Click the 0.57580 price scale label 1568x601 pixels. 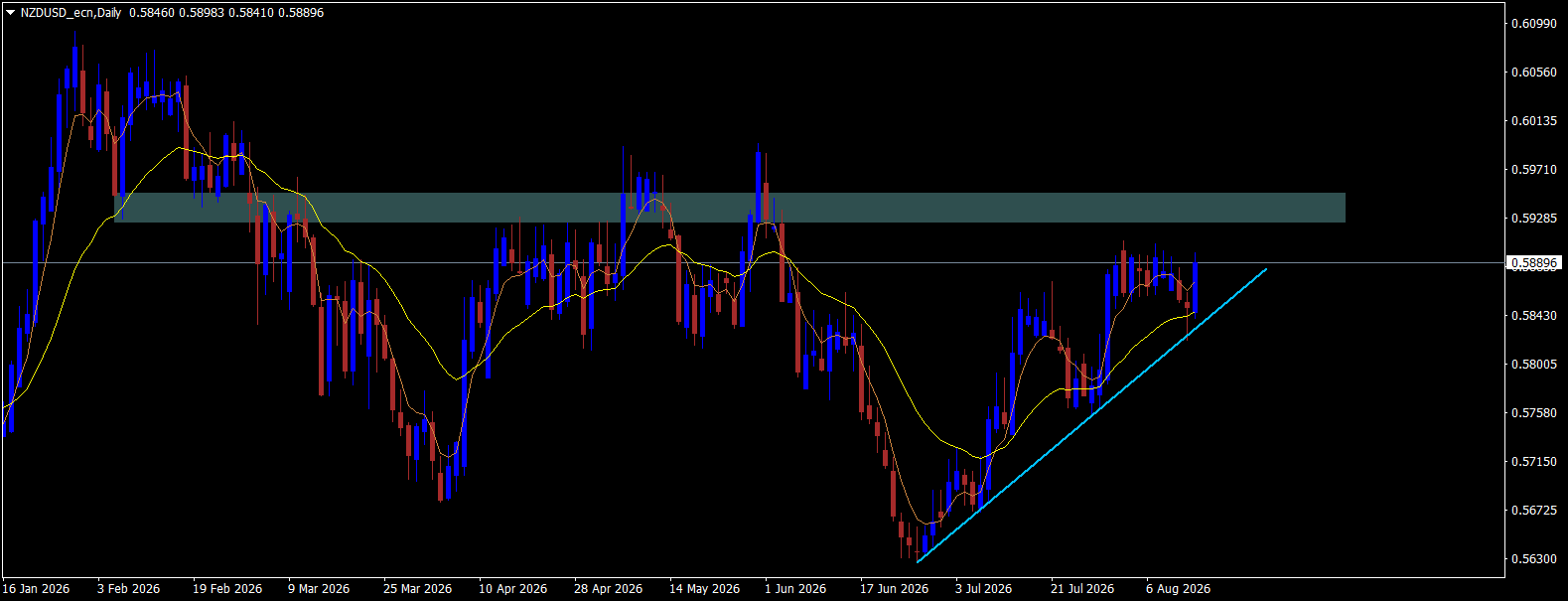tap(1533, 413)
